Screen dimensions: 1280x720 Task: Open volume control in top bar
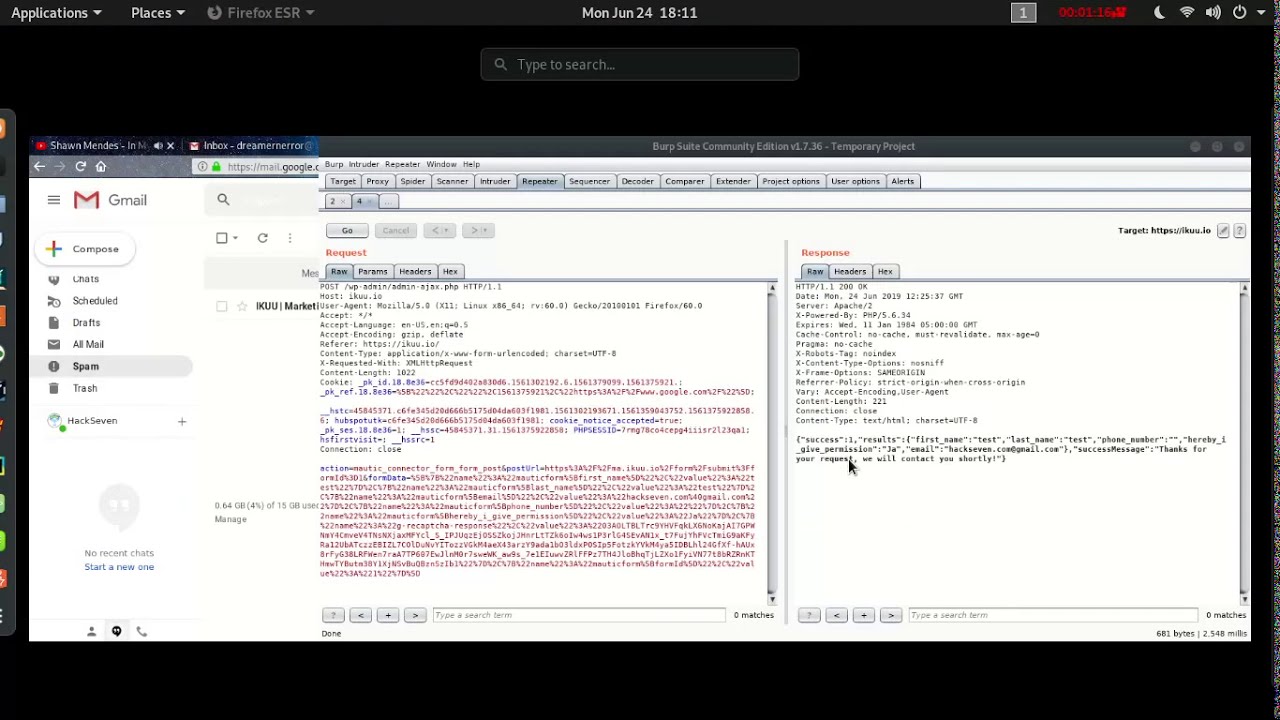click(x=1213, y=13)
